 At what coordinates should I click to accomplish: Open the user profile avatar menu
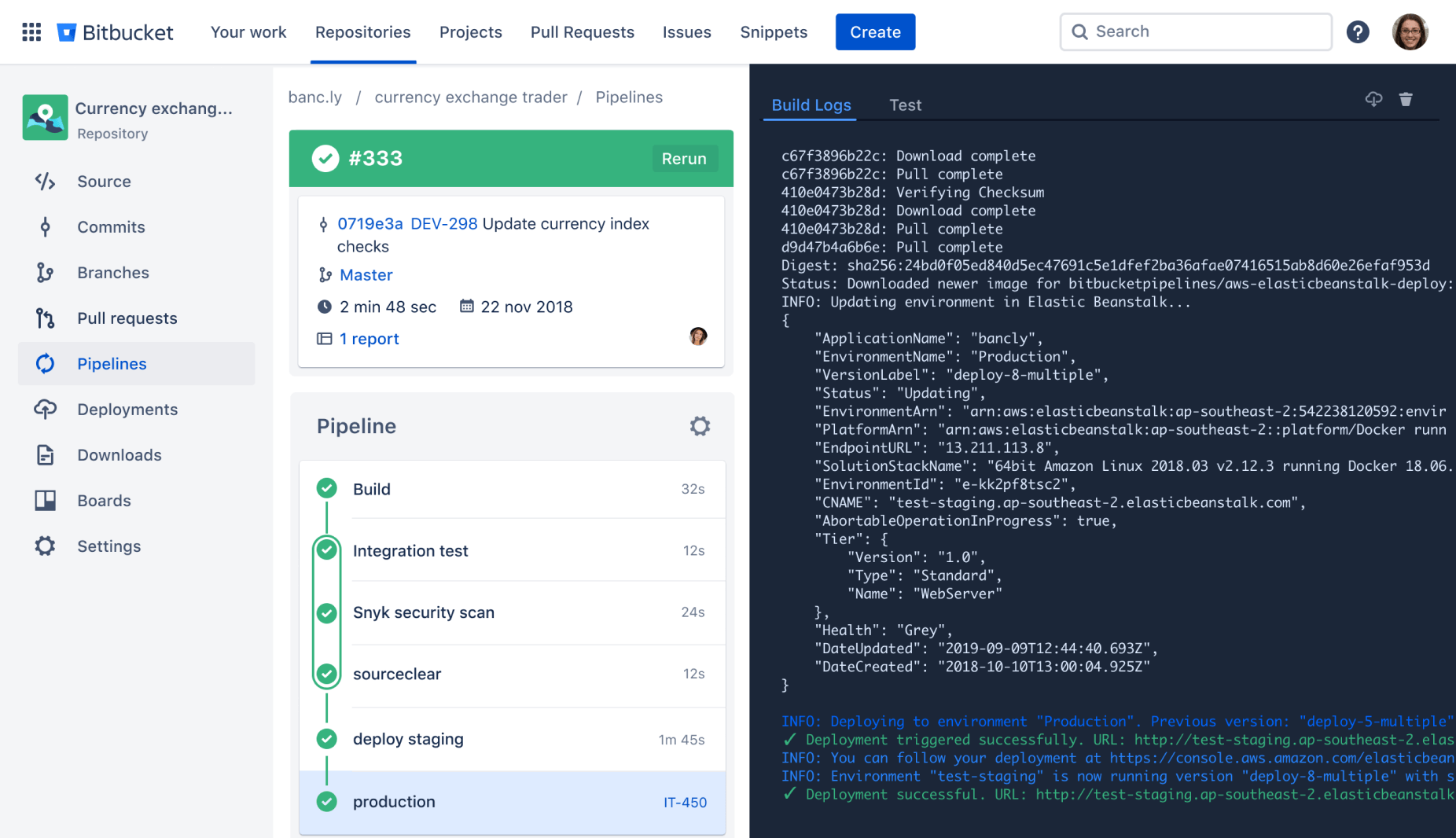coord(1410,32)
